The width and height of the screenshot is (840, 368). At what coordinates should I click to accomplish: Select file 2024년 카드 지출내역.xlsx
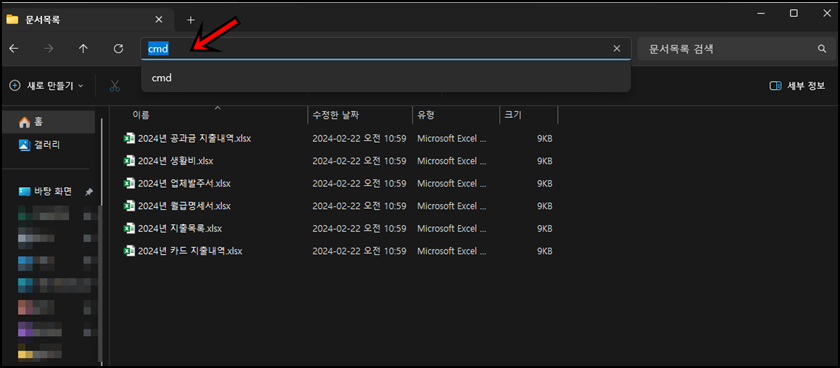(190, 251)
